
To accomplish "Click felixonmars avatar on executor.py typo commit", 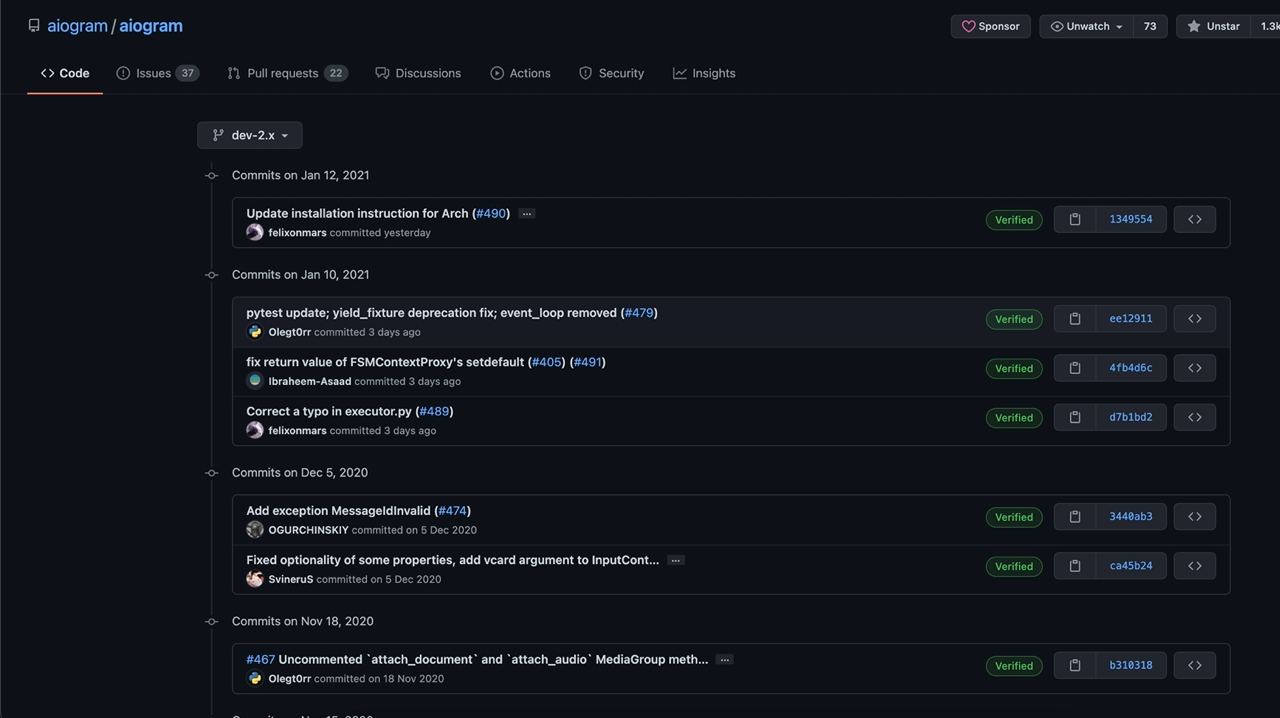I will click(255, 430).
